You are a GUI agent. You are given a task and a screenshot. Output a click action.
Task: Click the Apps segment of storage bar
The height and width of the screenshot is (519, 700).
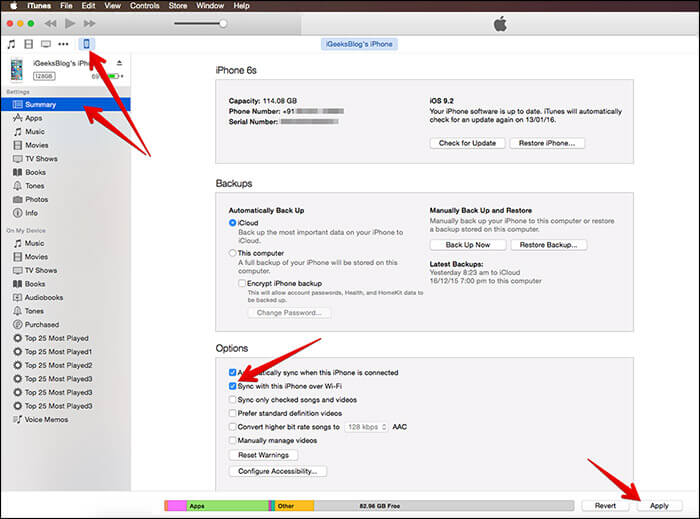point(228,506)
